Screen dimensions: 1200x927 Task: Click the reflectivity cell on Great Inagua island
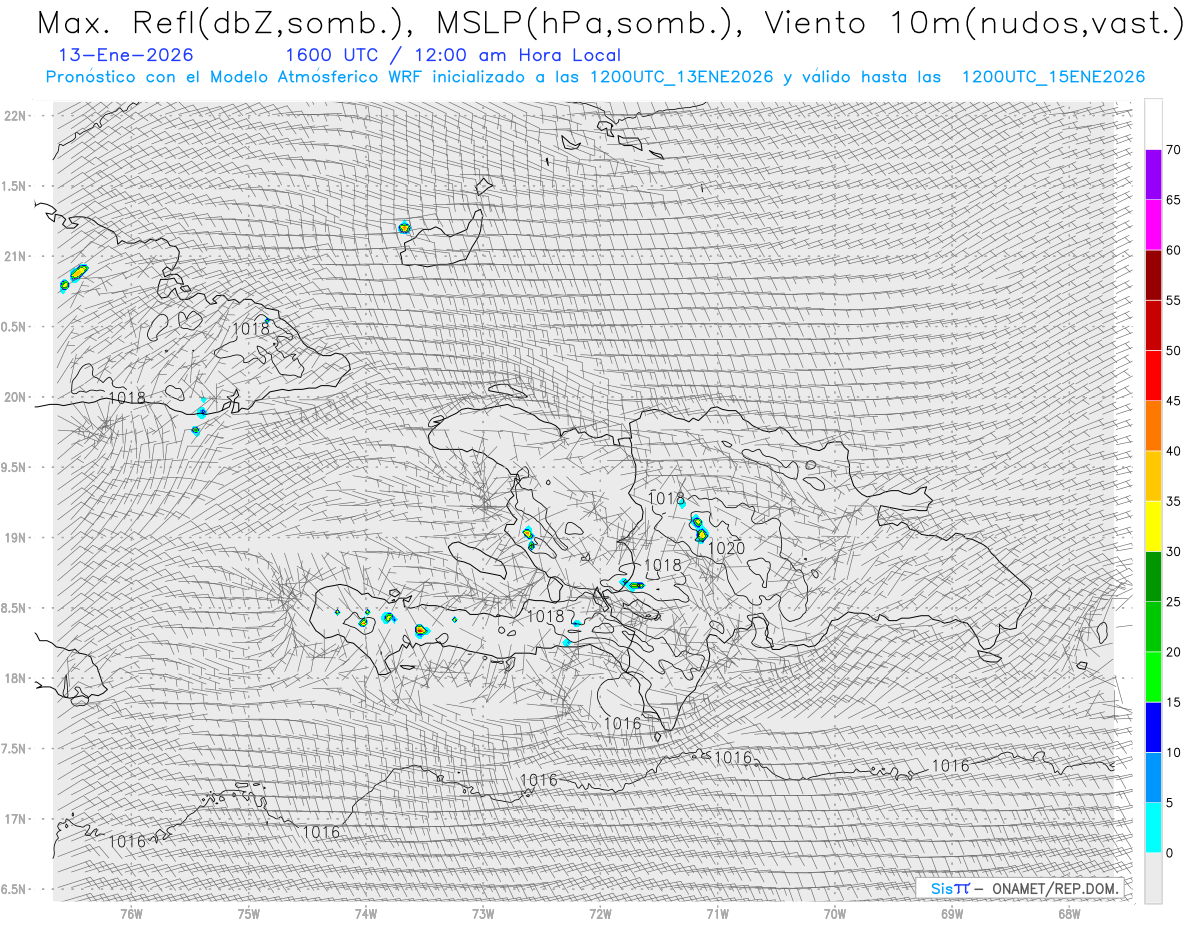pyautogui.click(x=404, y=228)
